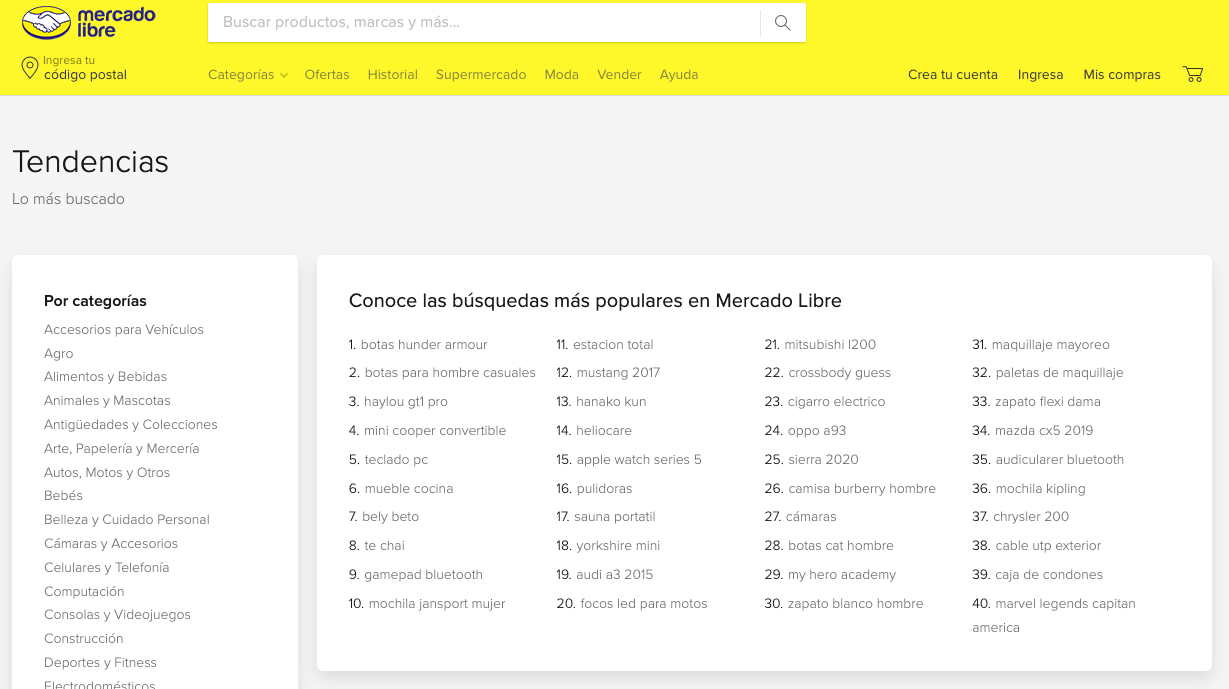Select trend 'pulidoras'
The height and width of the screenshot is (689, 1229).
tap(604, 489)
